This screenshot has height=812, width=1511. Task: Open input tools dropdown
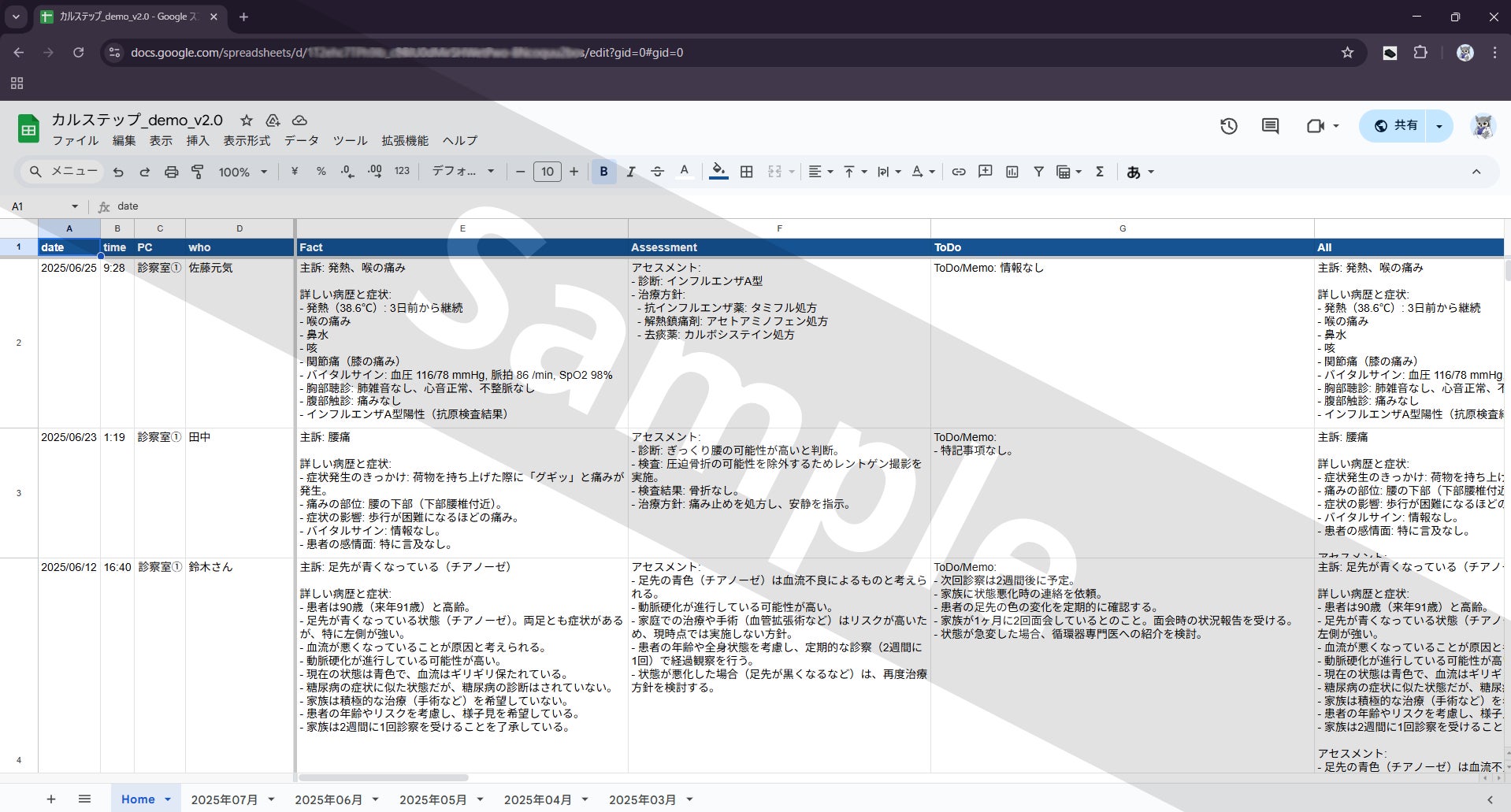pos(1140,172)
